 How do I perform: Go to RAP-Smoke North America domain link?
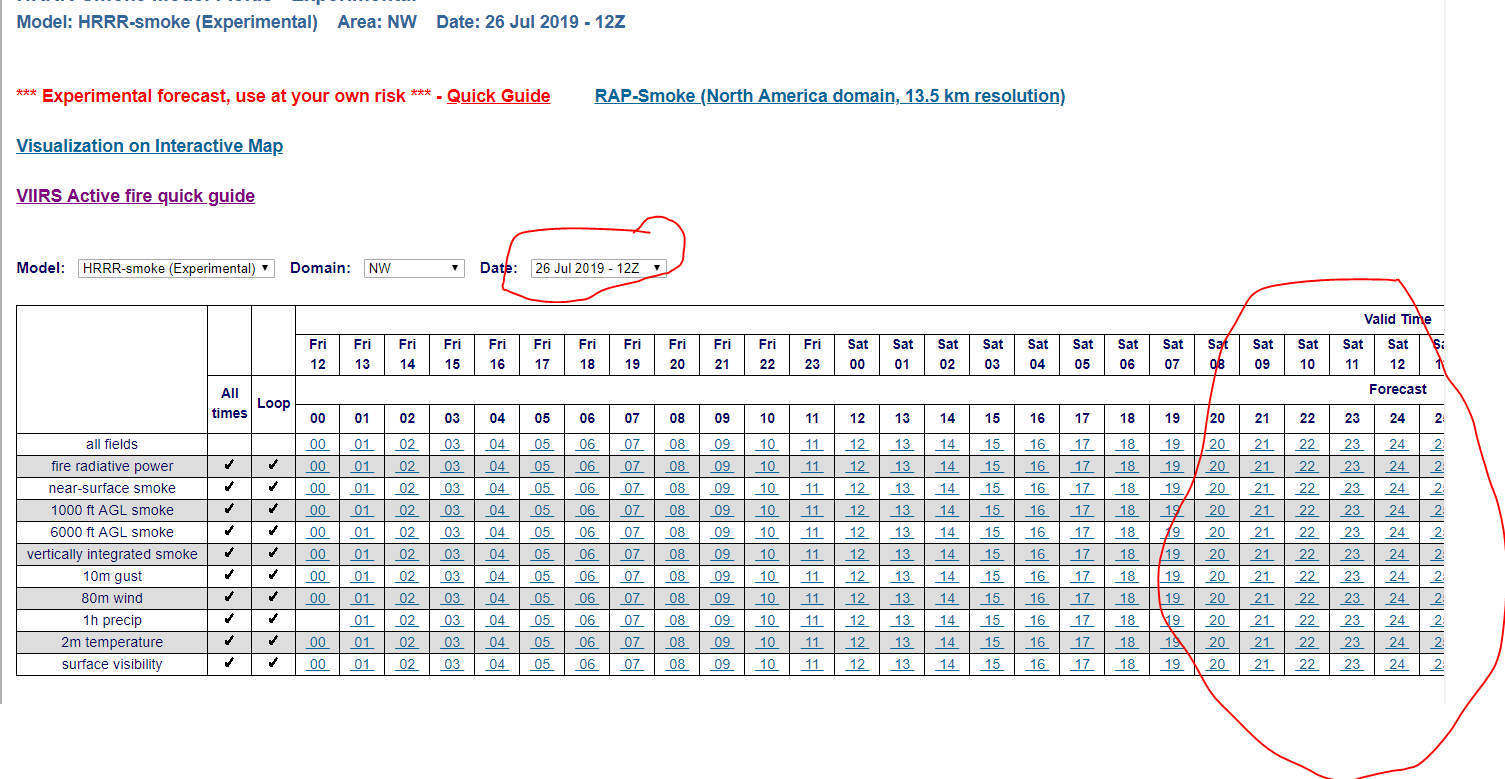click(x=829, y=96)
